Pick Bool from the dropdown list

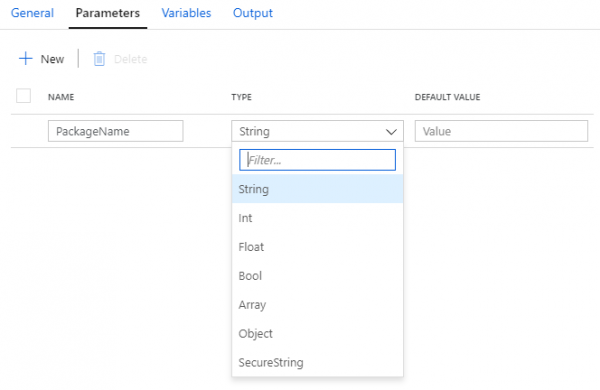coord(317,276)
